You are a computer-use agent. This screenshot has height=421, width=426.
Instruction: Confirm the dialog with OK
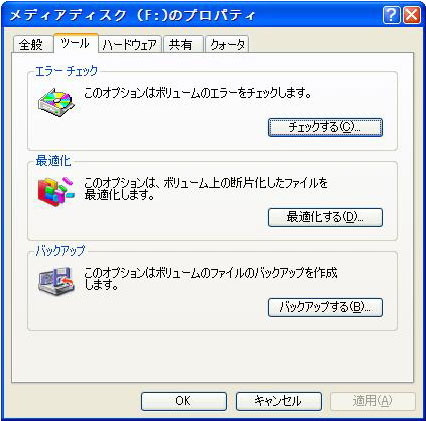184,401
